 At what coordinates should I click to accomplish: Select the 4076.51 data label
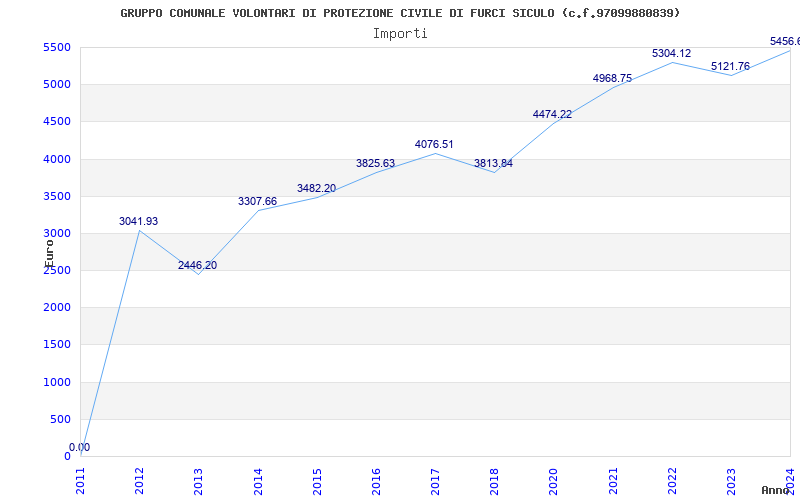point(434,144)
